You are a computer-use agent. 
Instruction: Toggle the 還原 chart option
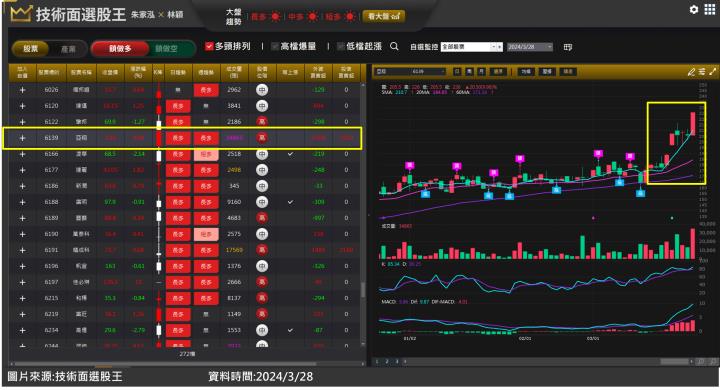tap(498, 72)
